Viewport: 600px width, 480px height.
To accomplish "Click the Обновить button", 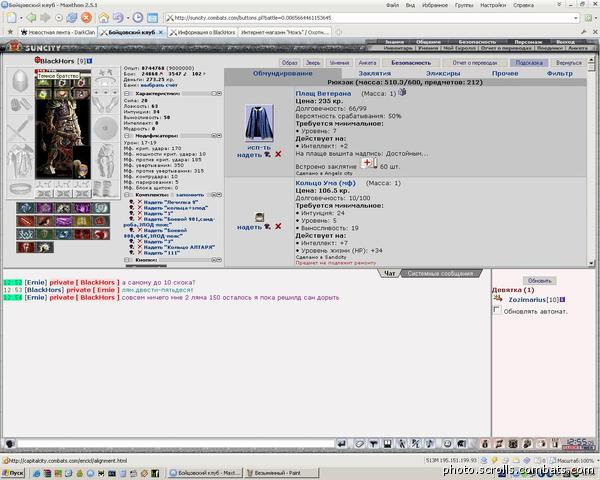I will [540, 281].
